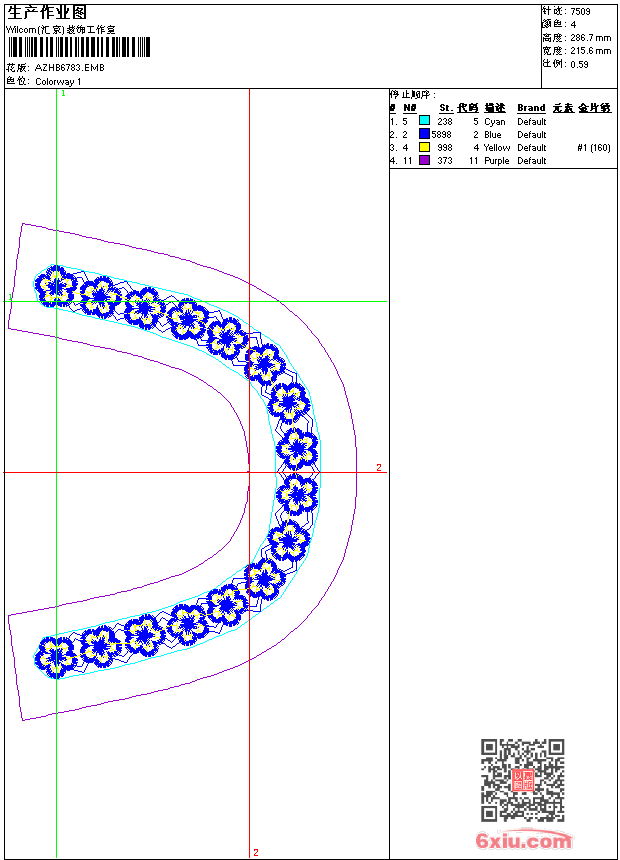
Task: Click stitch count 5898 in Blue row
Action: (442, 135)
